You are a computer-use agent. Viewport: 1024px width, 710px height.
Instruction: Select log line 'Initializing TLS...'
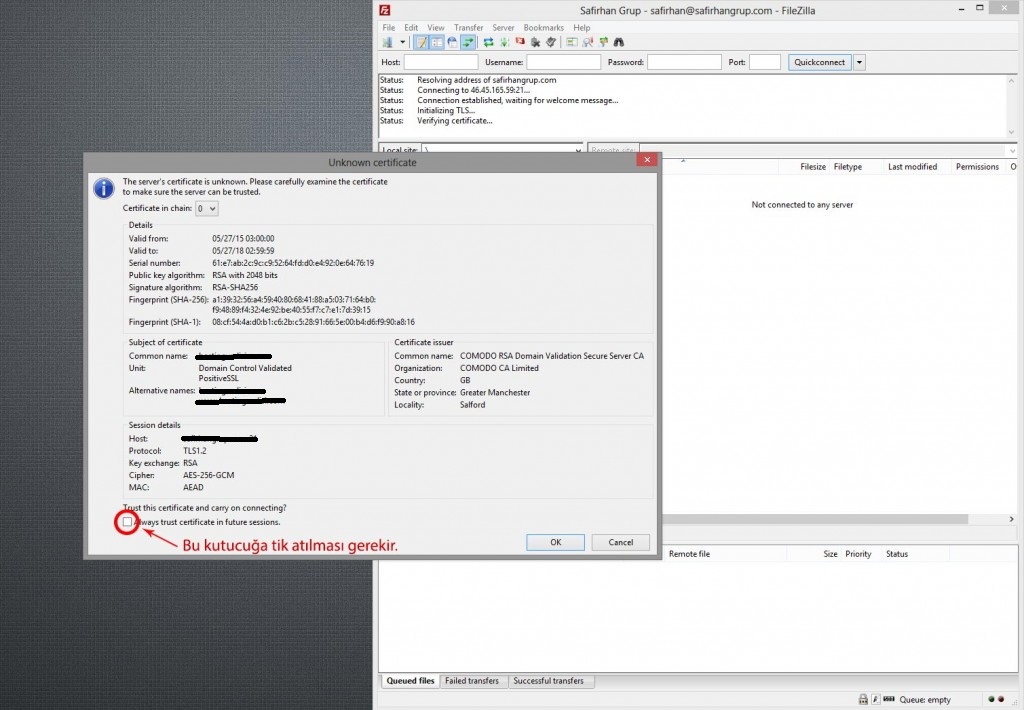click(x=446, y=110)
